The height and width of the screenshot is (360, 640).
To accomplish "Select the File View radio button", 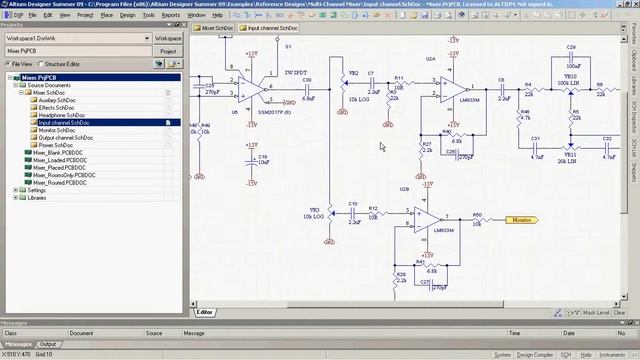I will coord(8,64).
